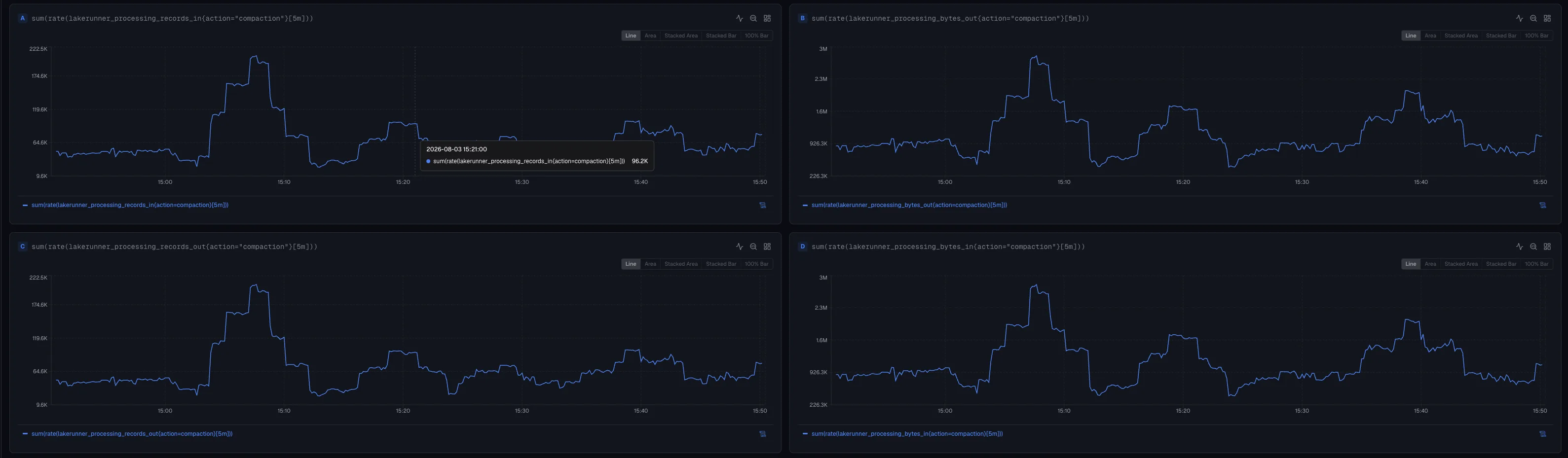Select Line view in panel B
The height and width of the screenshot is (458, 1568).
(x=1410, y=35)
